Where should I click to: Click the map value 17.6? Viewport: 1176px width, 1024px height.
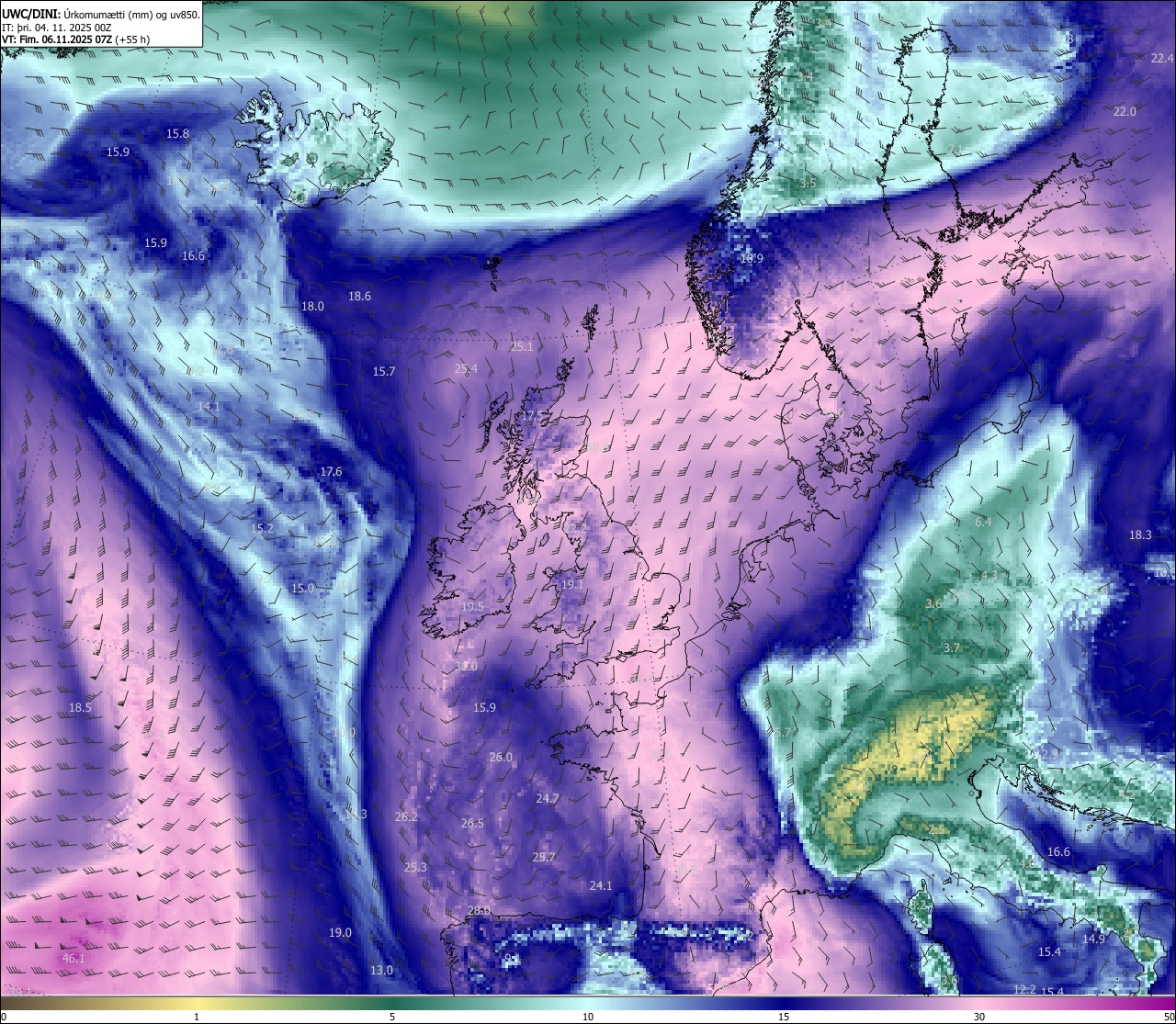pos(331,472)
